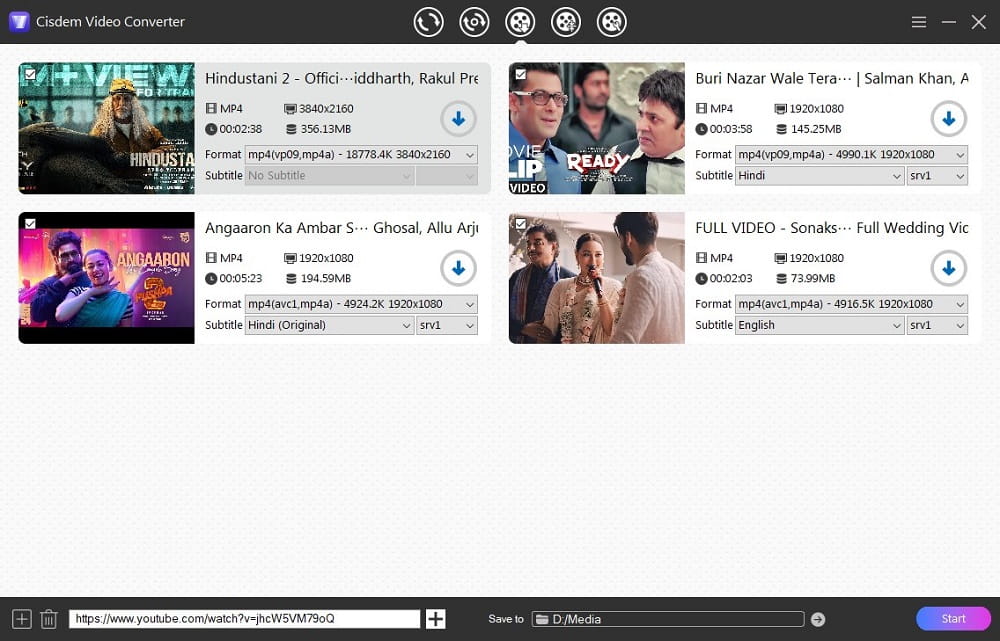Viewport: 1000px width, 641px height.
Task: Delete items using the trash icon
Action: click(49, 619)
